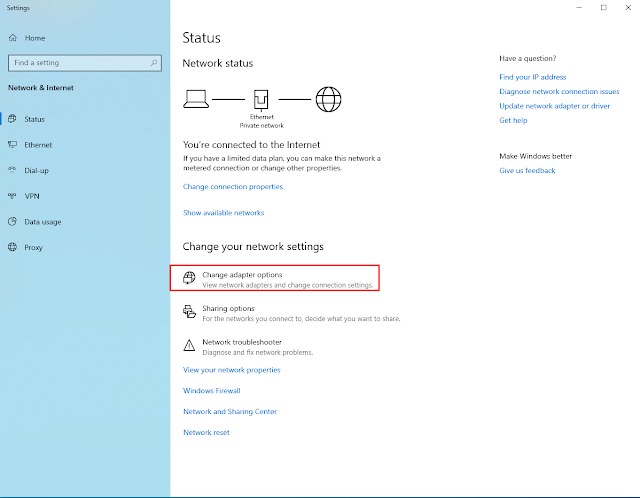Click View your network properties link
Viewport: 640px width, 498px height.
(x=231, y=370)
